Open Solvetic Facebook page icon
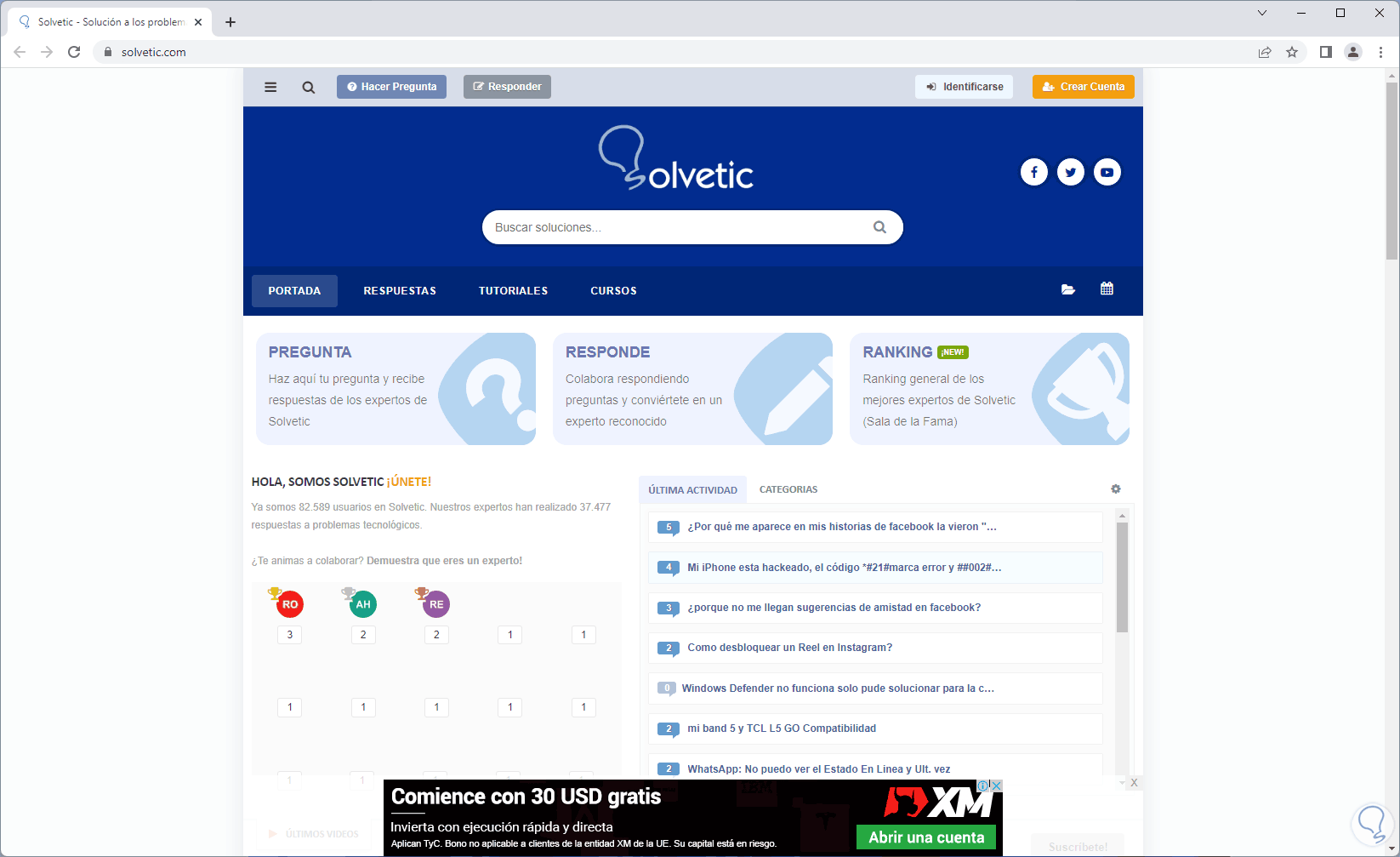The width and height of the screenshot is (1400, 857). coord(1034,173)
